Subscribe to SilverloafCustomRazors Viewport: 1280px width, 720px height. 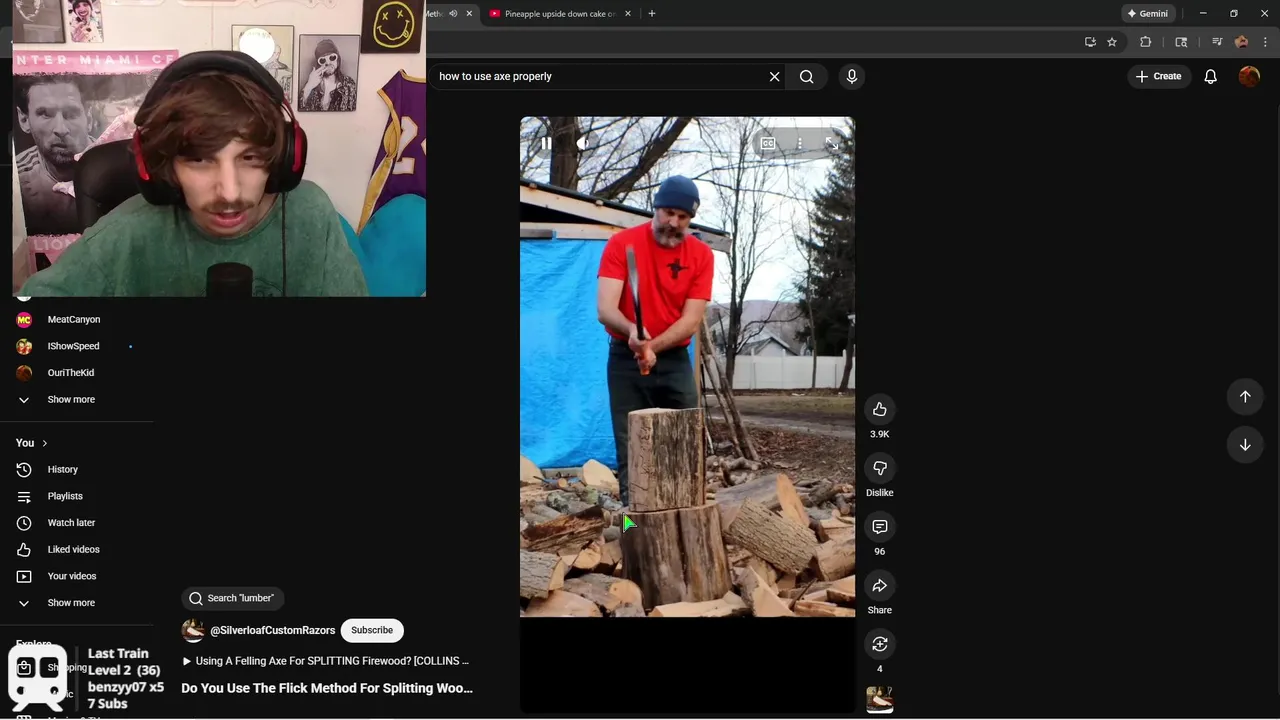[x=372, y=630]
